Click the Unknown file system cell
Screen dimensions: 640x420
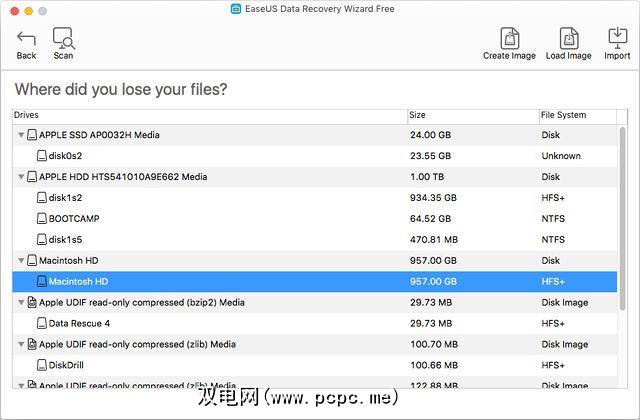click(561, 156)
